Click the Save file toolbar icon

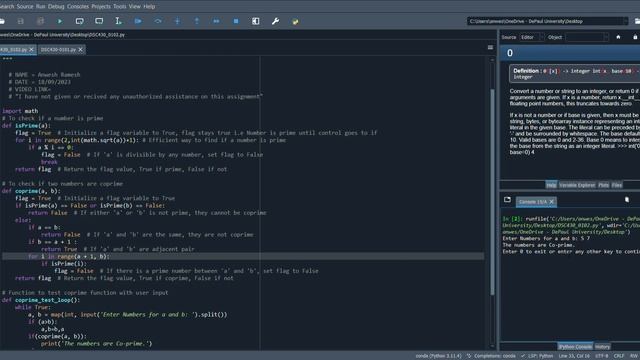point(20,21)
